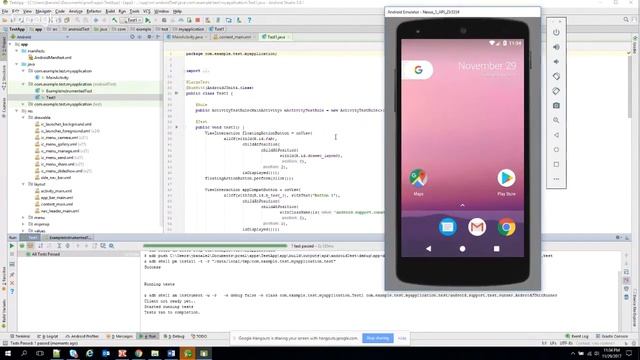The image size is (640, 360).
Task: Open Chrome in the emulator dock
Action: [x=506, y=227]
